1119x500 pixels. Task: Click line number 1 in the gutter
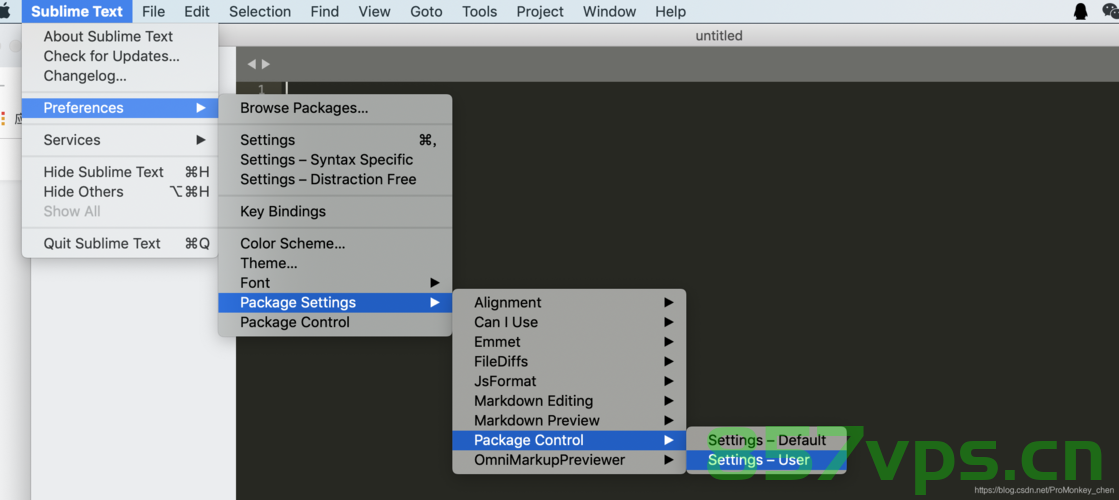tap(261, 88)
